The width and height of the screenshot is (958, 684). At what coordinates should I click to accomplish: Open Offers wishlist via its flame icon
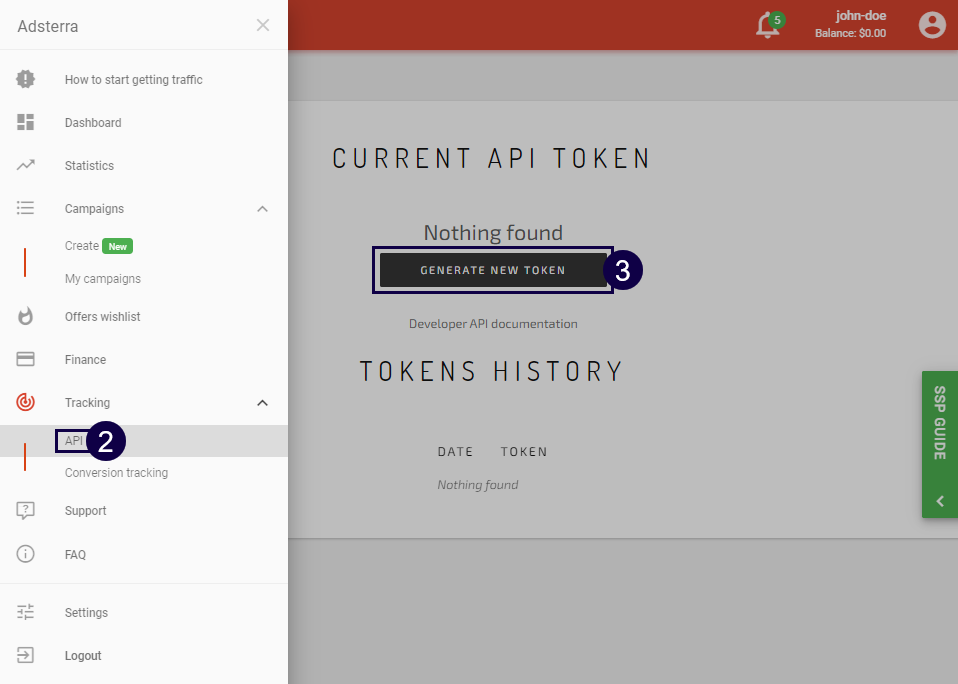coord(25,316)
